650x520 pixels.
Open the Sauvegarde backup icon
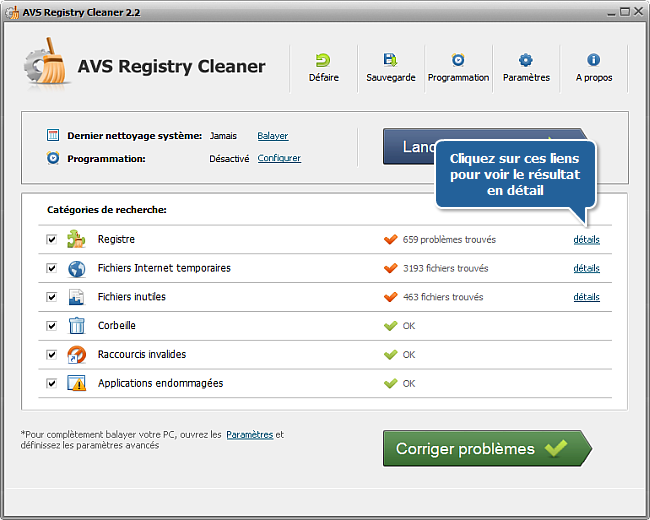click(390, 61)
